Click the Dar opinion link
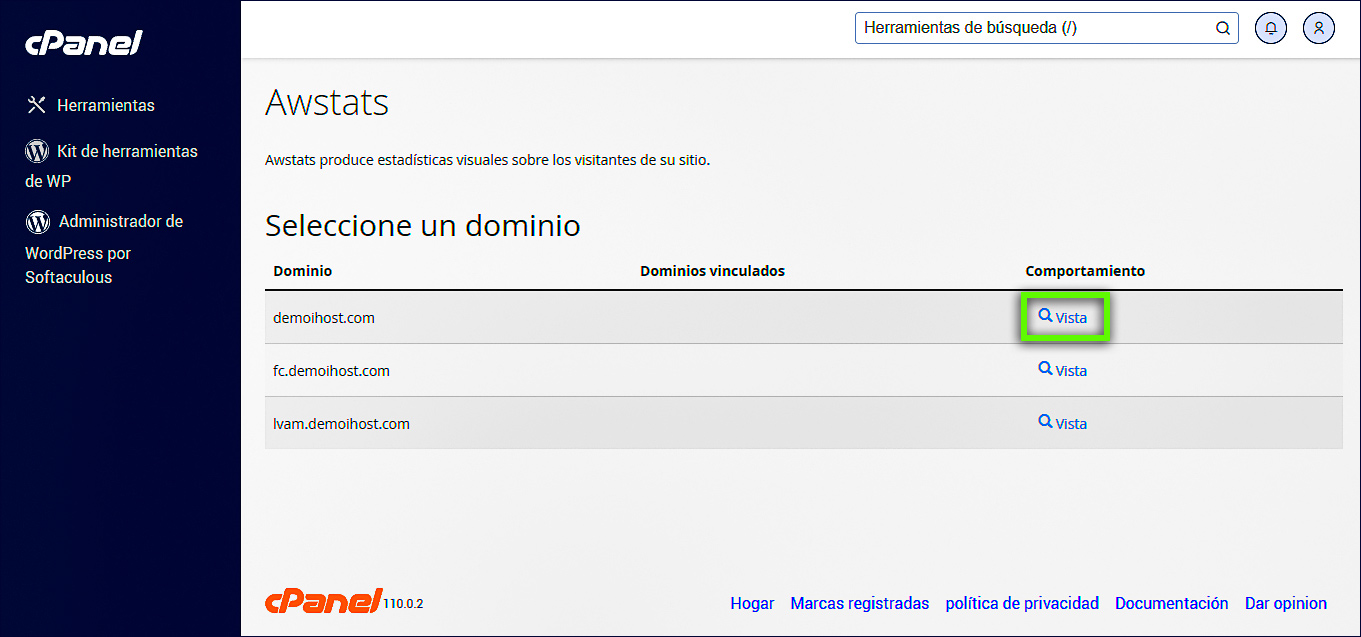Screen dimensions: 1361x637 (x=1285, y=603)
